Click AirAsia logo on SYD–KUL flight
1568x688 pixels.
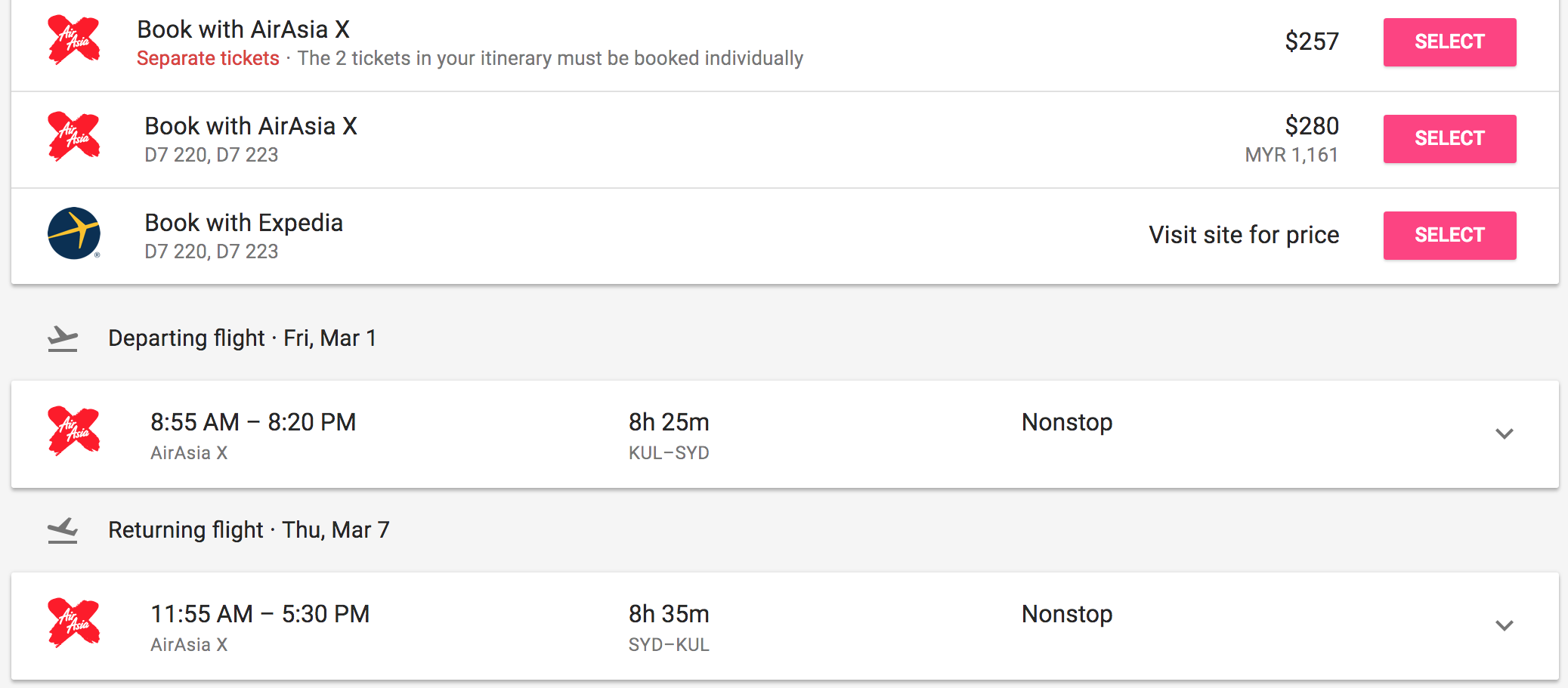73,623
